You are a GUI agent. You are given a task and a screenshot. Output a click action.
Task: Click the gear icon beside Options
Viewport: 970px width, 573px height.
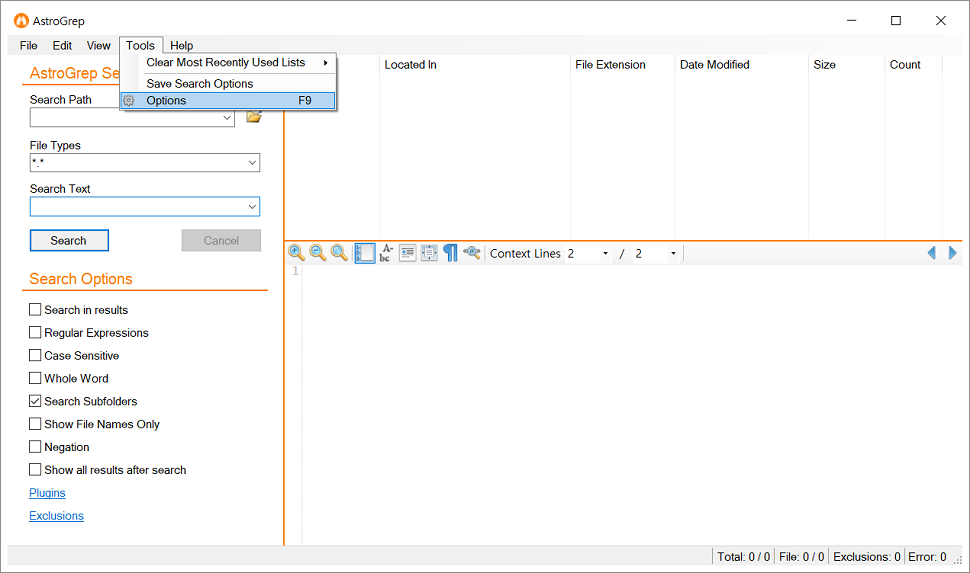click(x=129, y=101)
